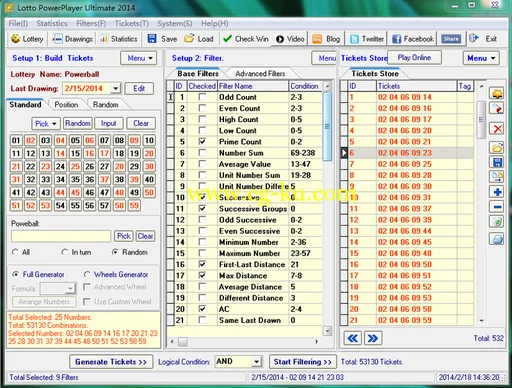512x388 pixels.
Task: Open the Blog toolbar link
Action: coord(326,39)
